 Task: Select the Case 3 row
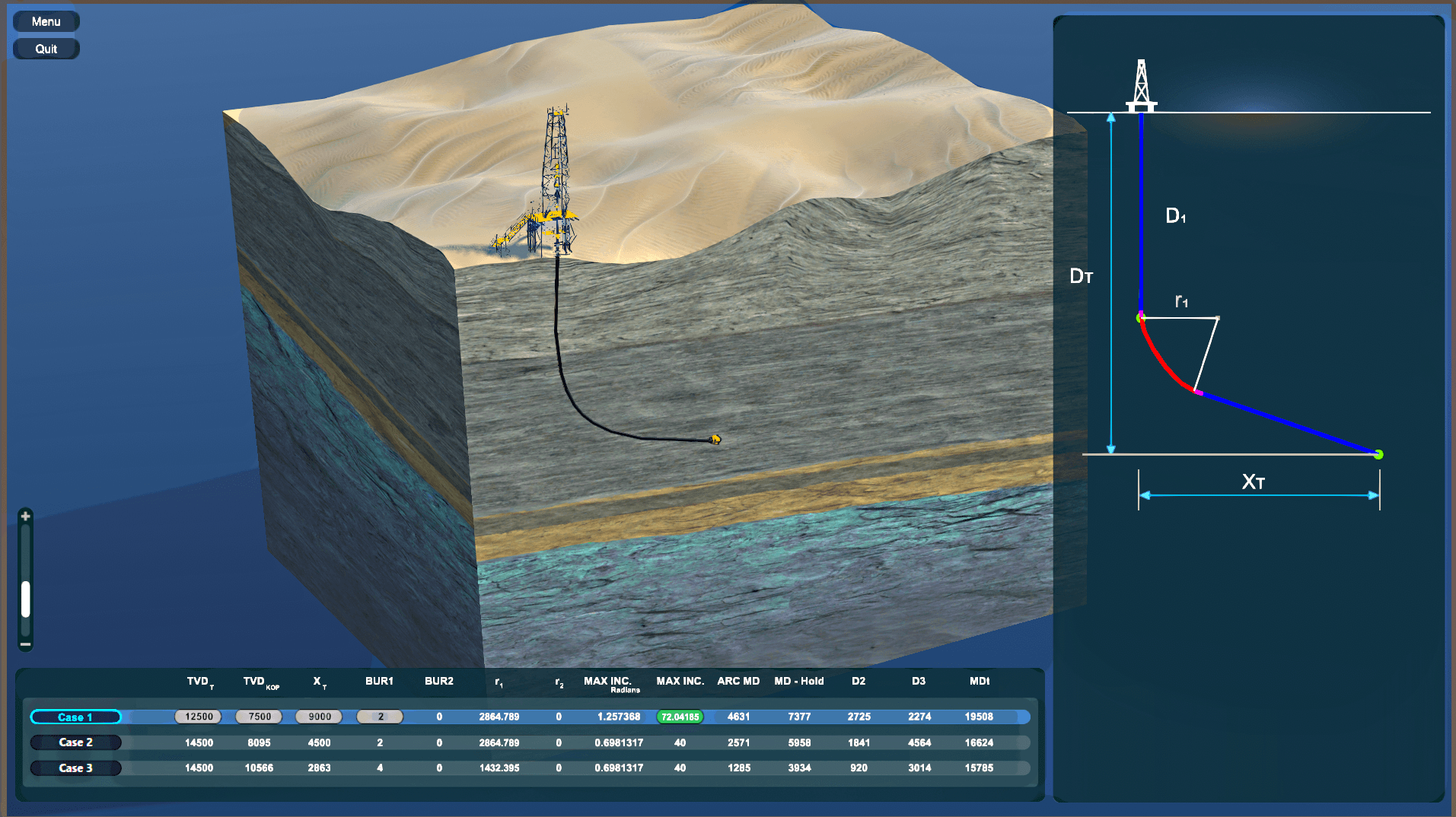pos(75,768)
